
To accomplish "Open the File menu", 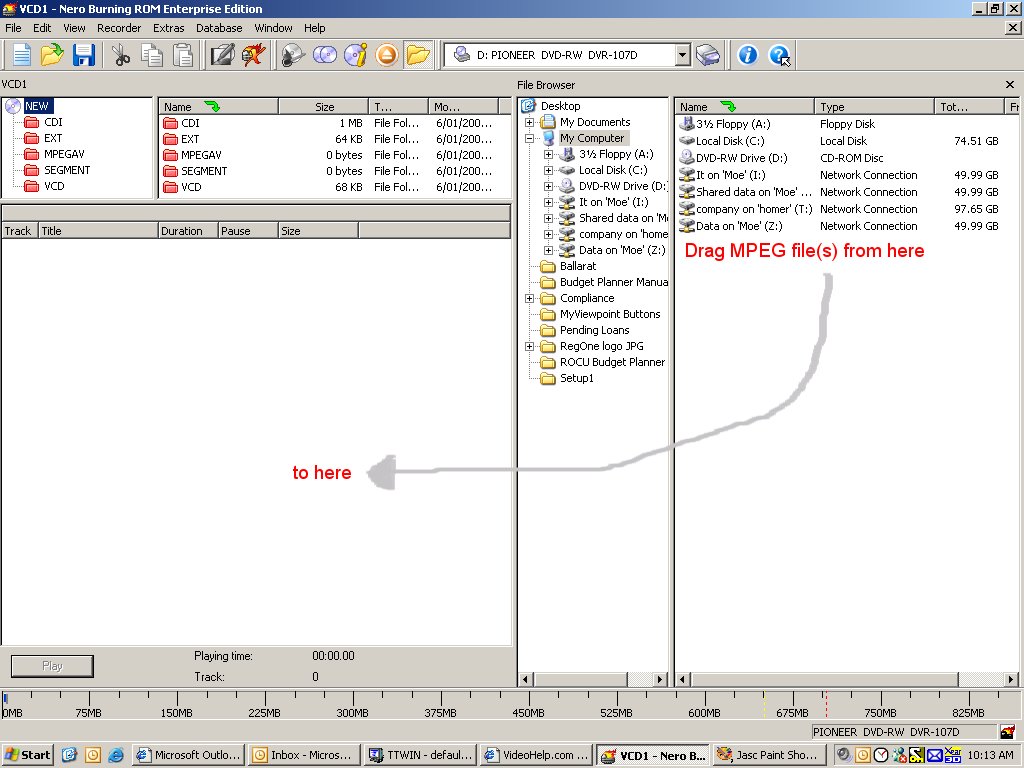I will click(13, 28).
